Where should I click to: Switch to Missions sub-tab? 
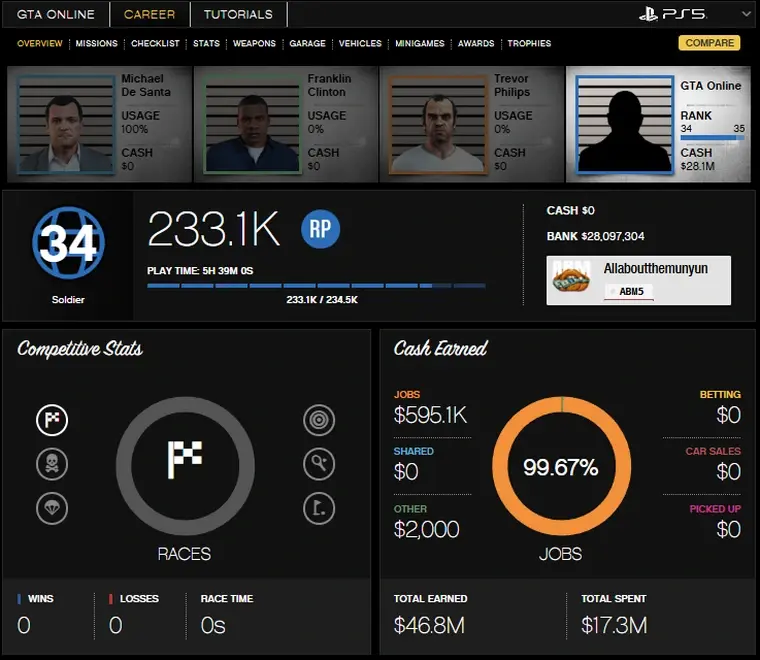coord(96,44)
